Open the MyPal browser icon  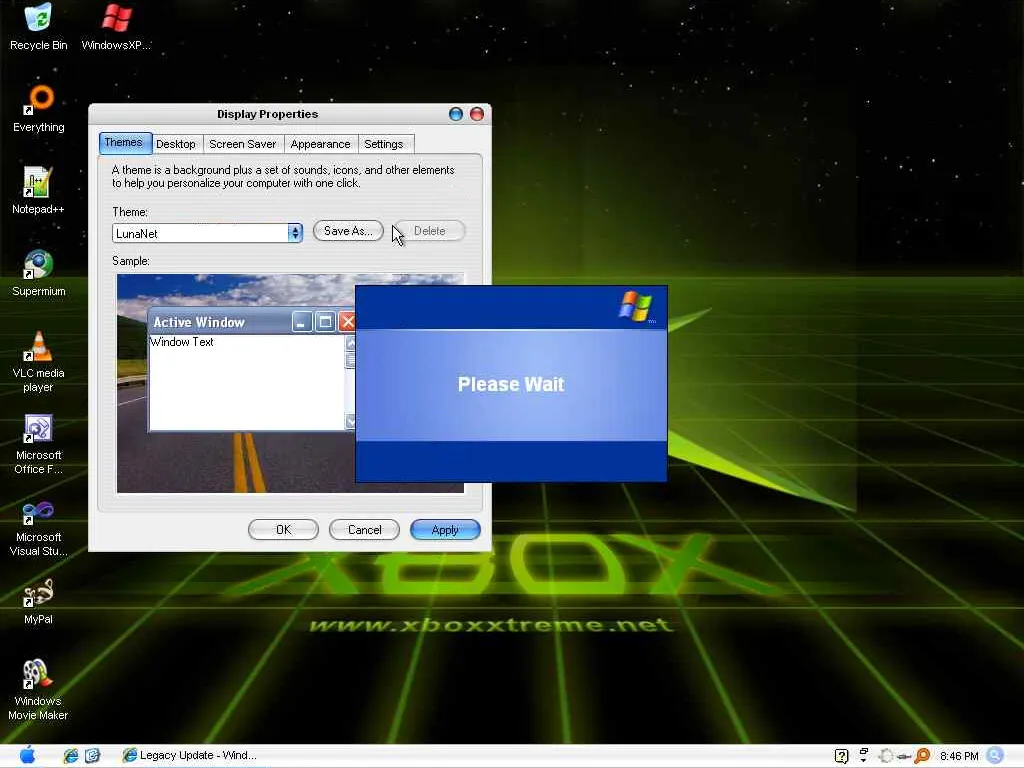38,601
